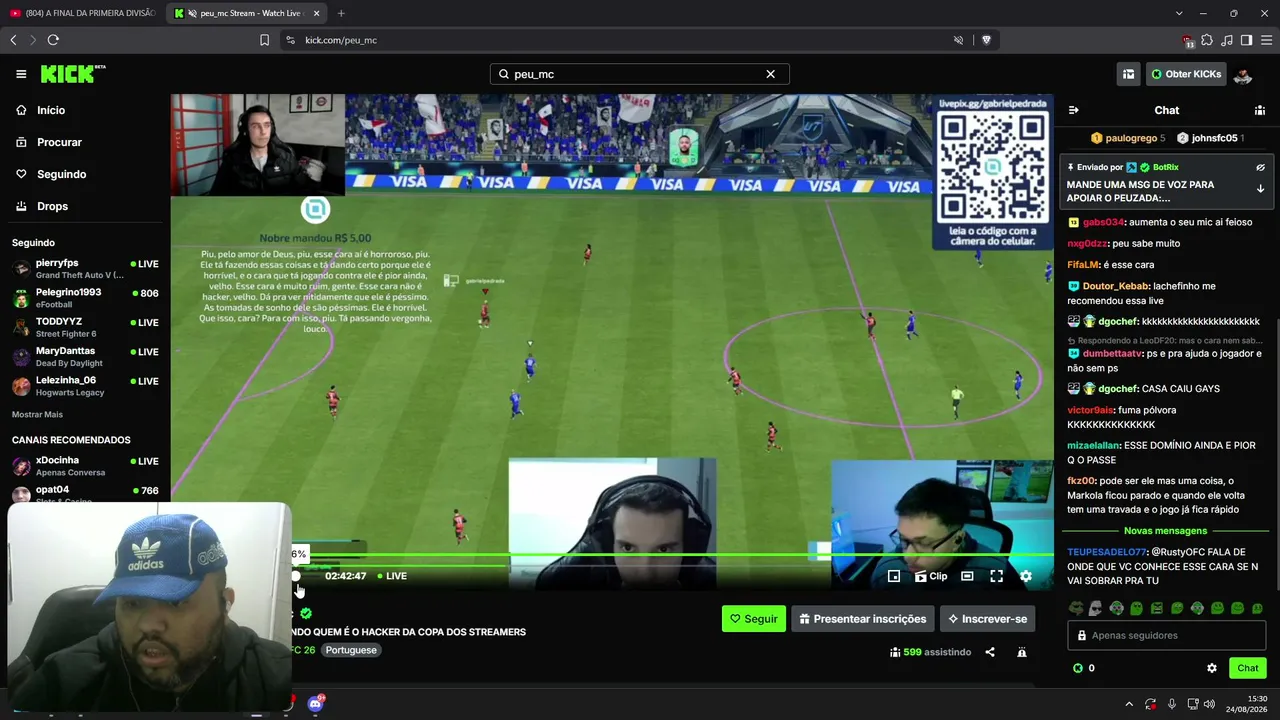Enter fullscreen in the video player
Viewport: 1280px width, 720px height.
(997, 576)
